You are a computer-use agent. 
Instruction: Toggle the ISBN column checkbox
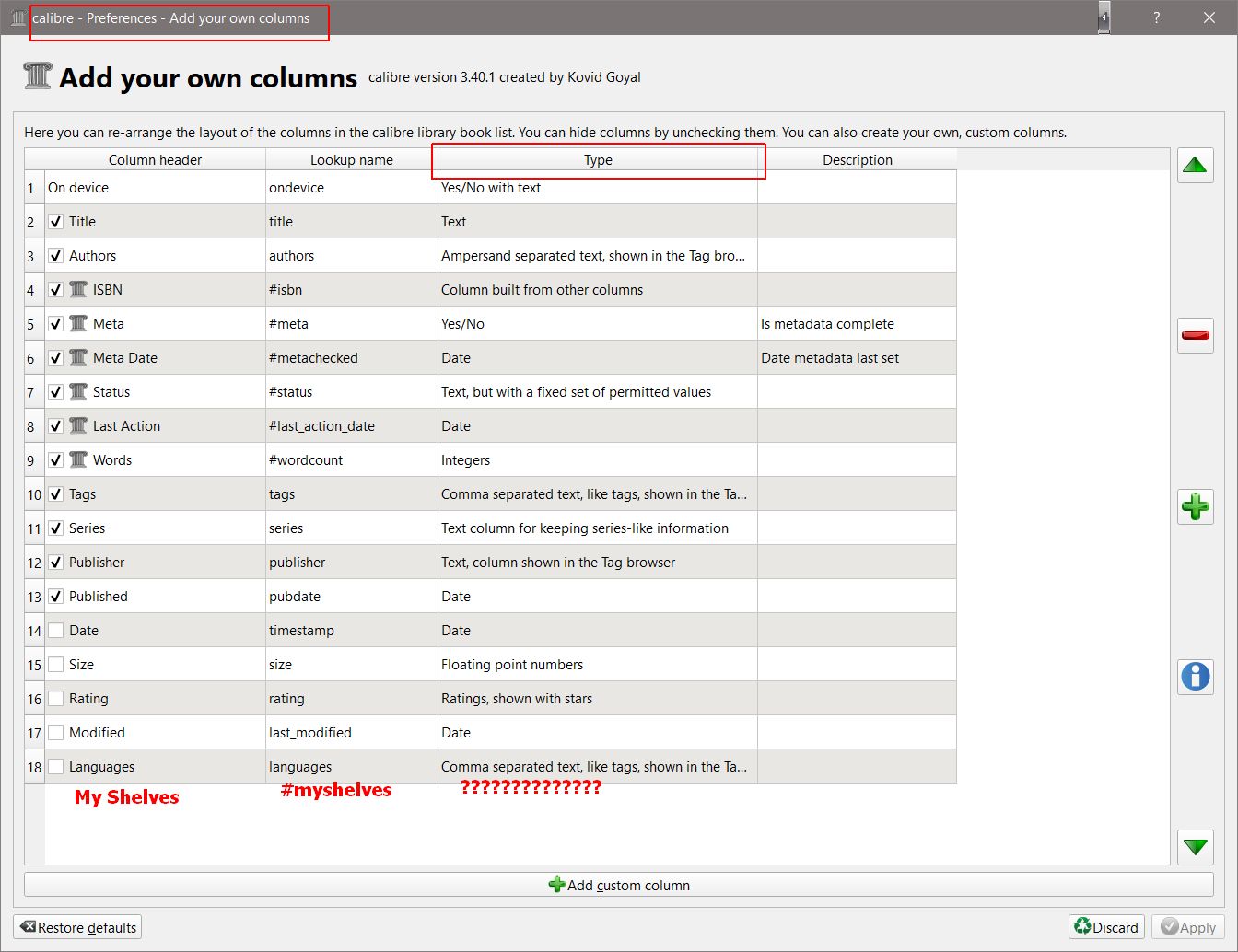tap(56, 290)
